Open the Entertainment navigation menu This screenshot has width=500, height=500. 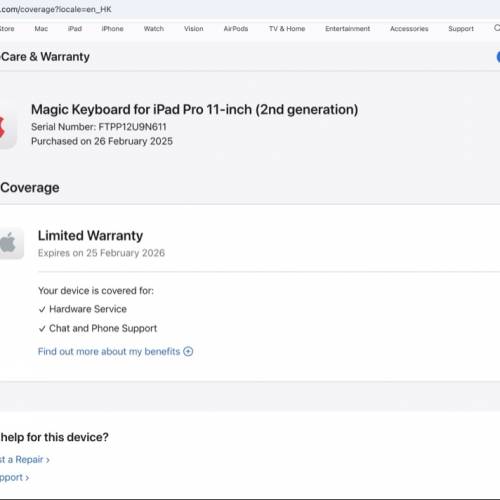coord(347,29)
